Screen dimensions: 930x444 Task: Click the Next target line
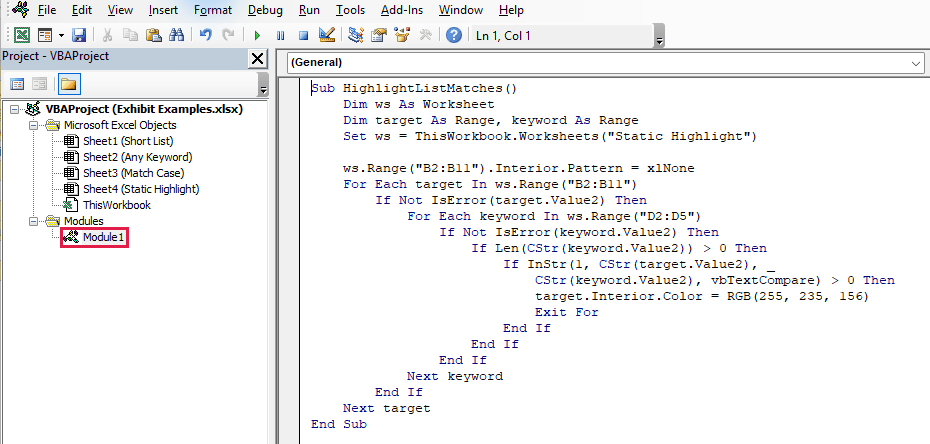(387, 408)
